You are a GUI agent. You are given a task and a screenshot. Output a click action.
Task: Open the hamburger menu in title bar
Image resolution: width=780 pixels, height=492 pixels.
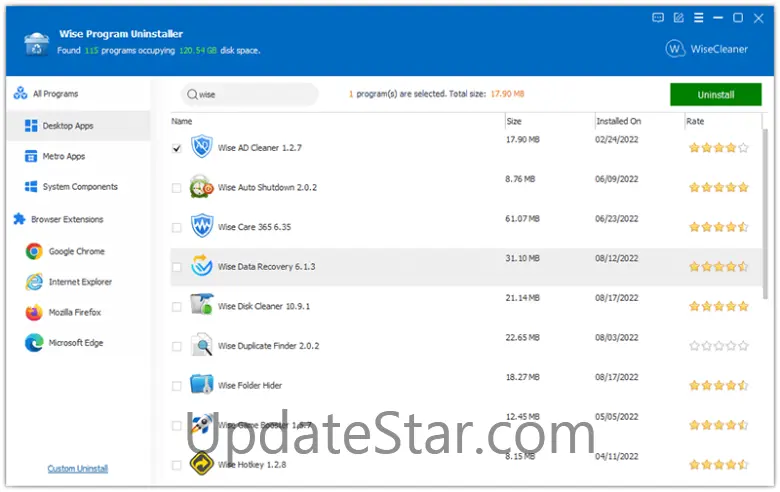tap(698, 18)
